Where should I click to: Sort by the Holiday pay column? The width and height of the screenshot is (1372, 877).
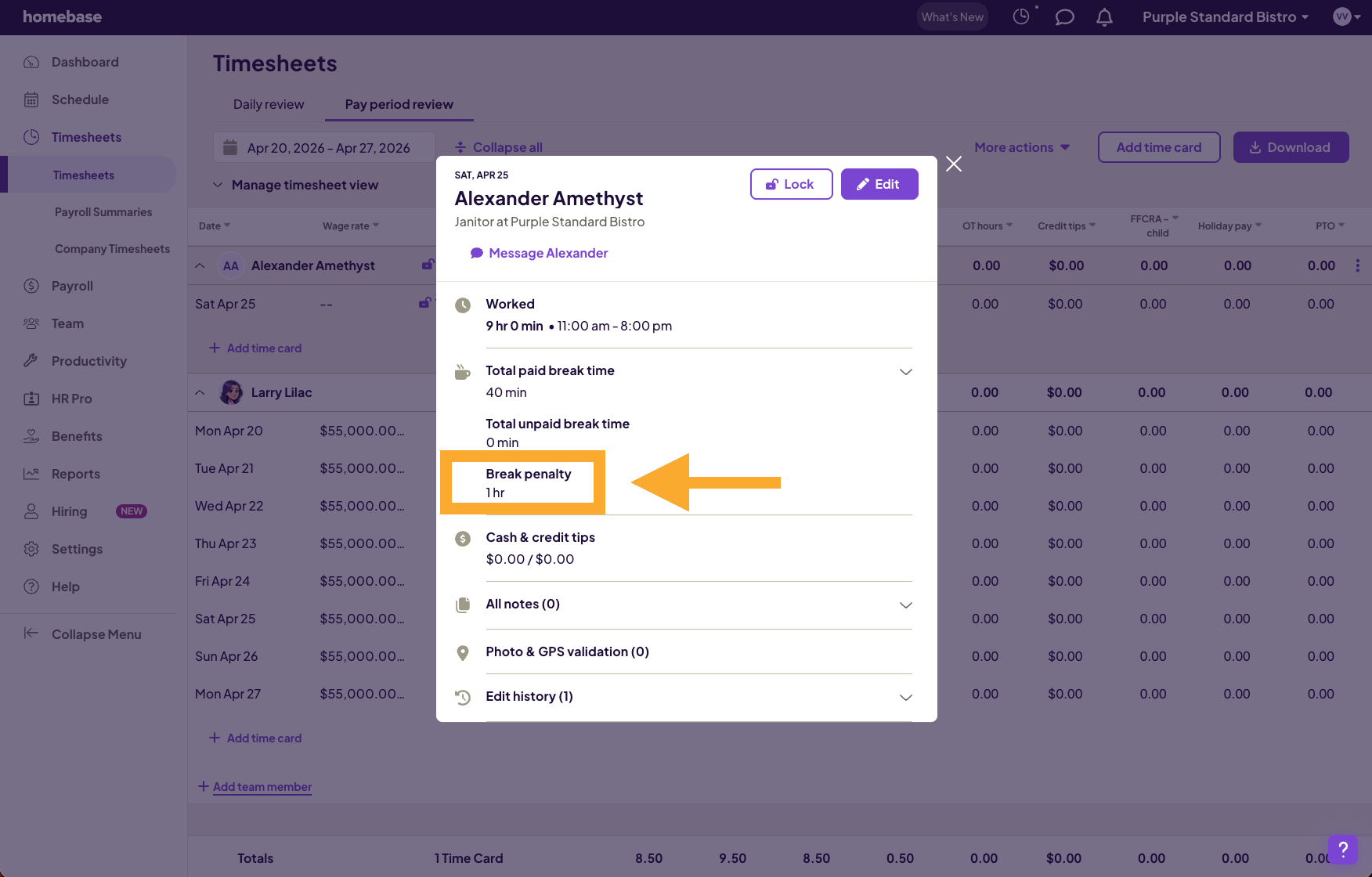pyautogui.click(x=1229, y=226)
